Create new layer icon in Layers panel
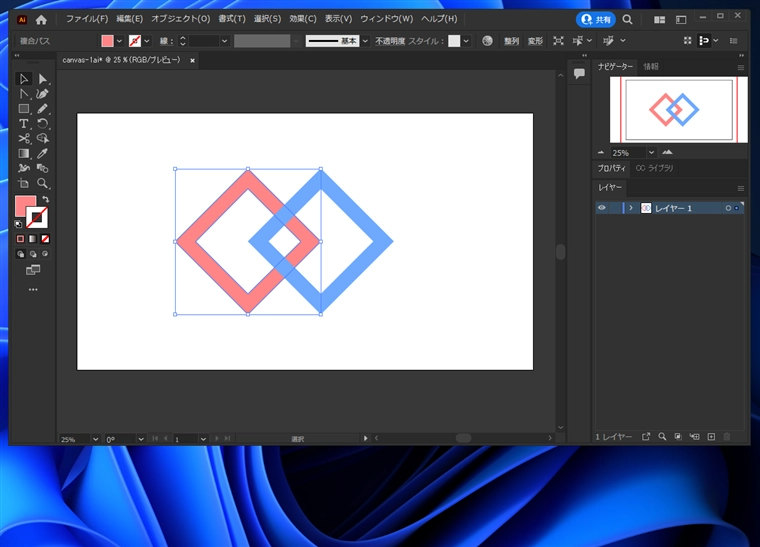Image resolution: width=760 pixels, height=547 pixels. (711, 437)
